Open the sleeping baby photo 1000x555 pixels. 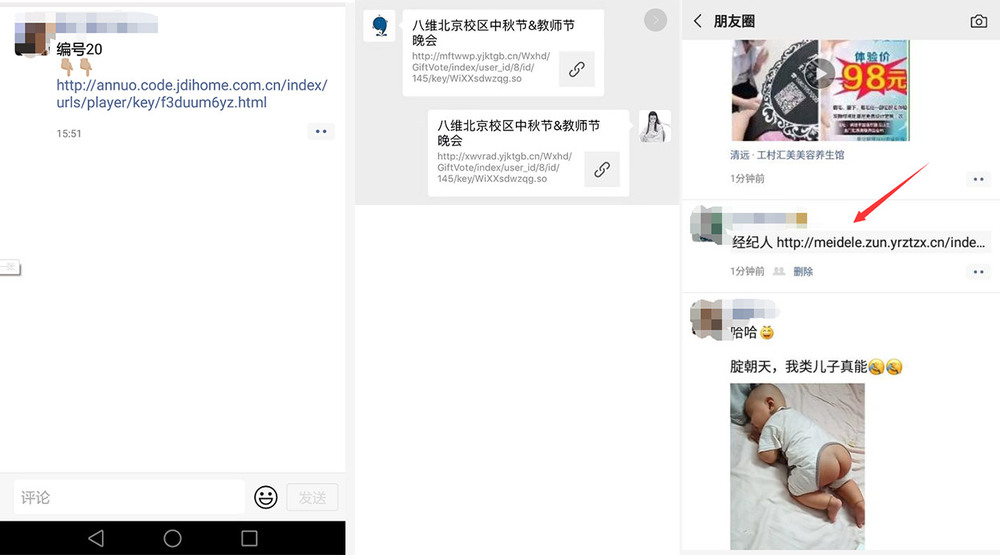pyautogui.click(x=797, y=466)
